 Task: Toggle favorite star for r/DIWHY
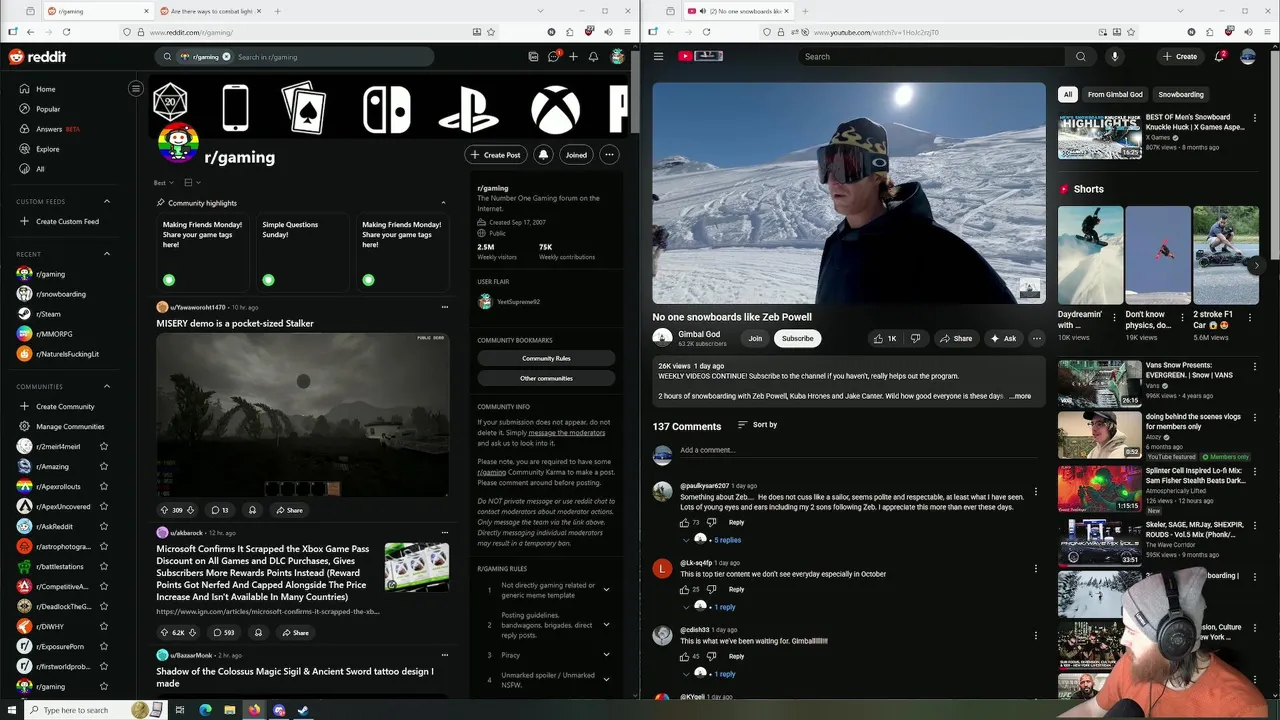104,627
